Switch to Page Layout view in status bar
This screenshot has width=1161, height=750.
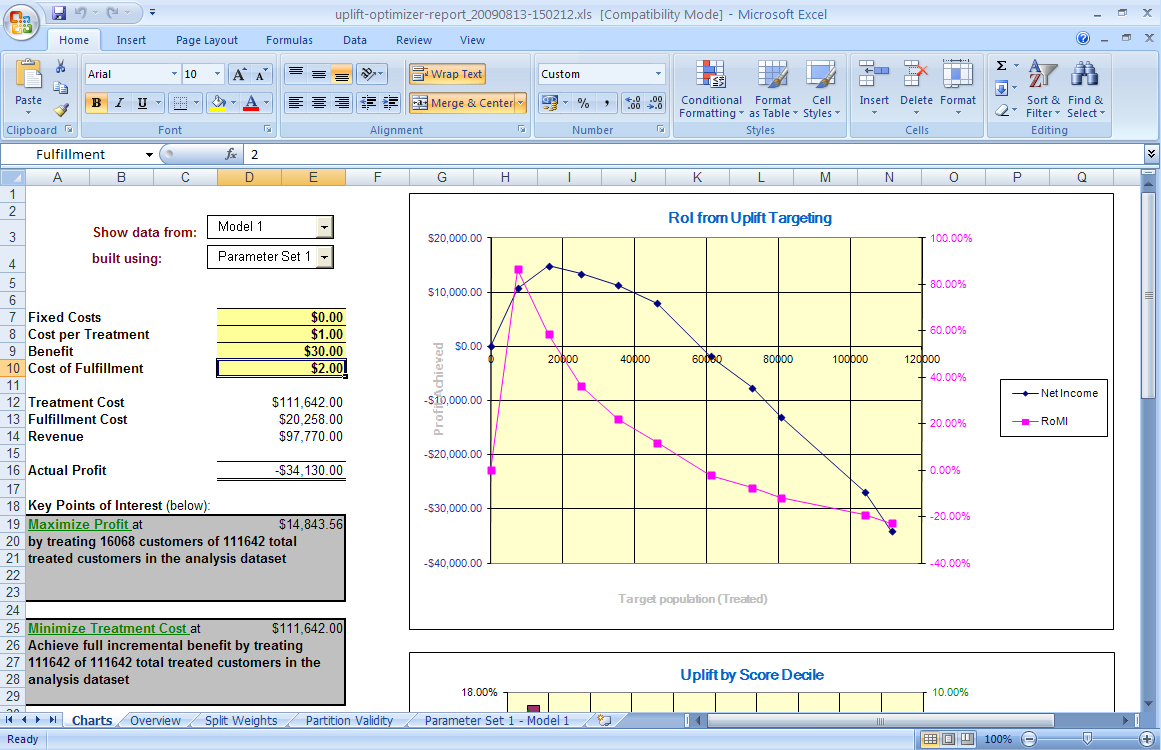pyautogui.click(x=948, y=739)
